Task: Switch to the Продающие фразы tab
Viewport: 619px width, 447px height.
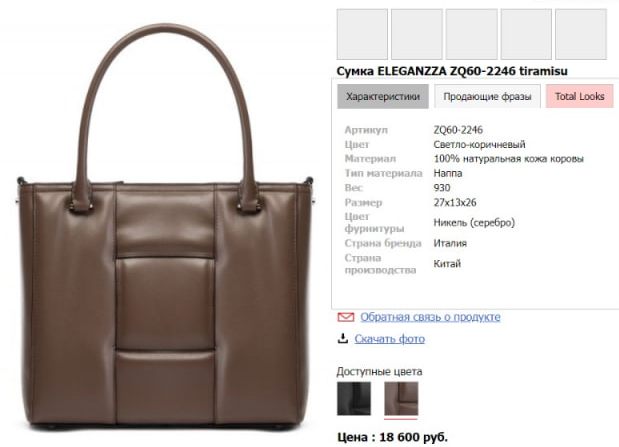Action: 487,96
